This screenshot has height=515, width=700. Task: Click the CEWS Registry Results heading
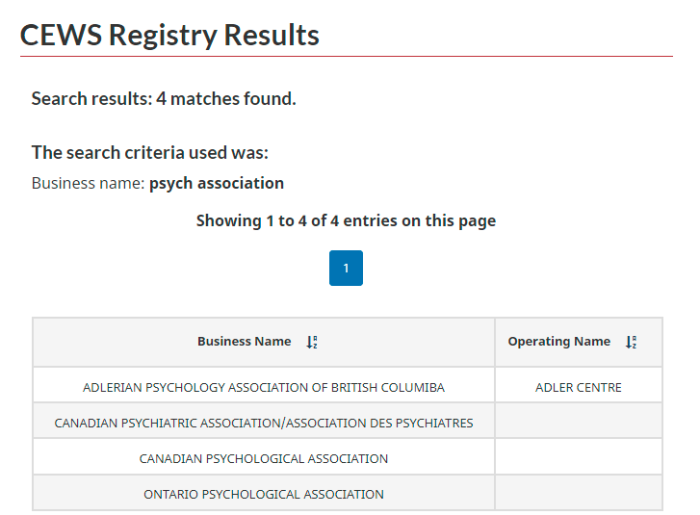tap(170, 35)
